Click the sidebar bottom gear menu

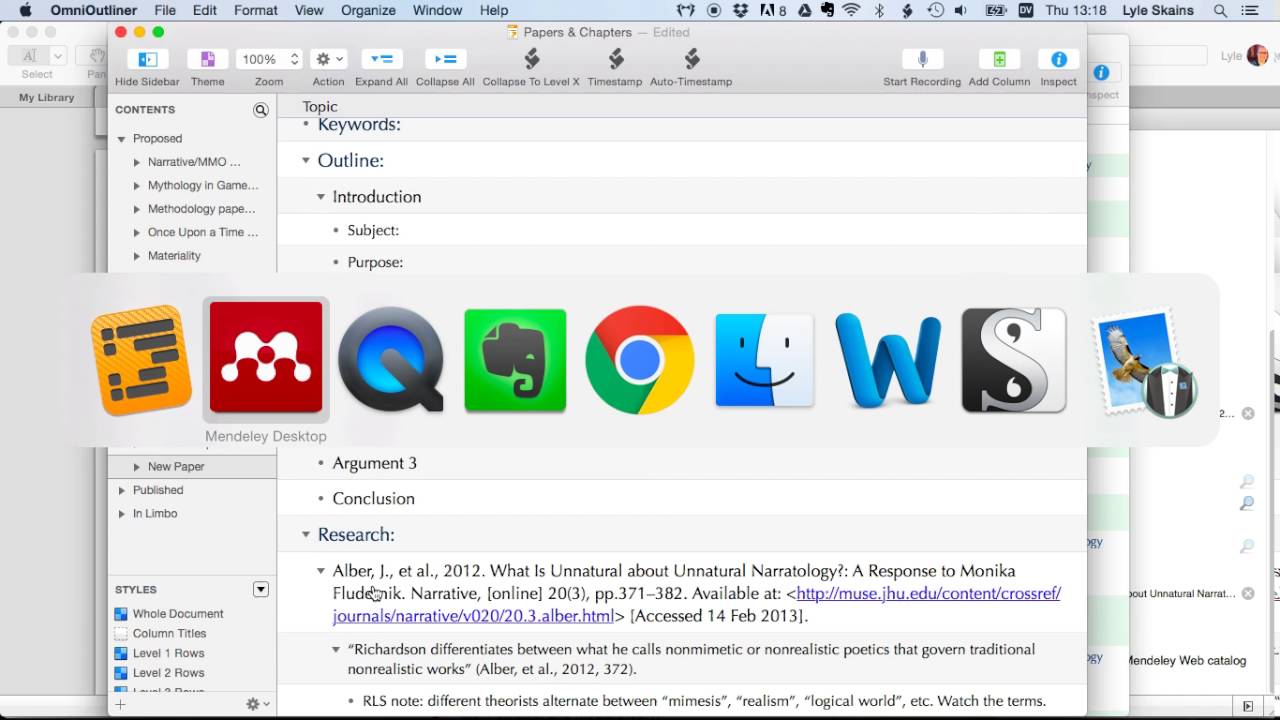click(258, 704)
